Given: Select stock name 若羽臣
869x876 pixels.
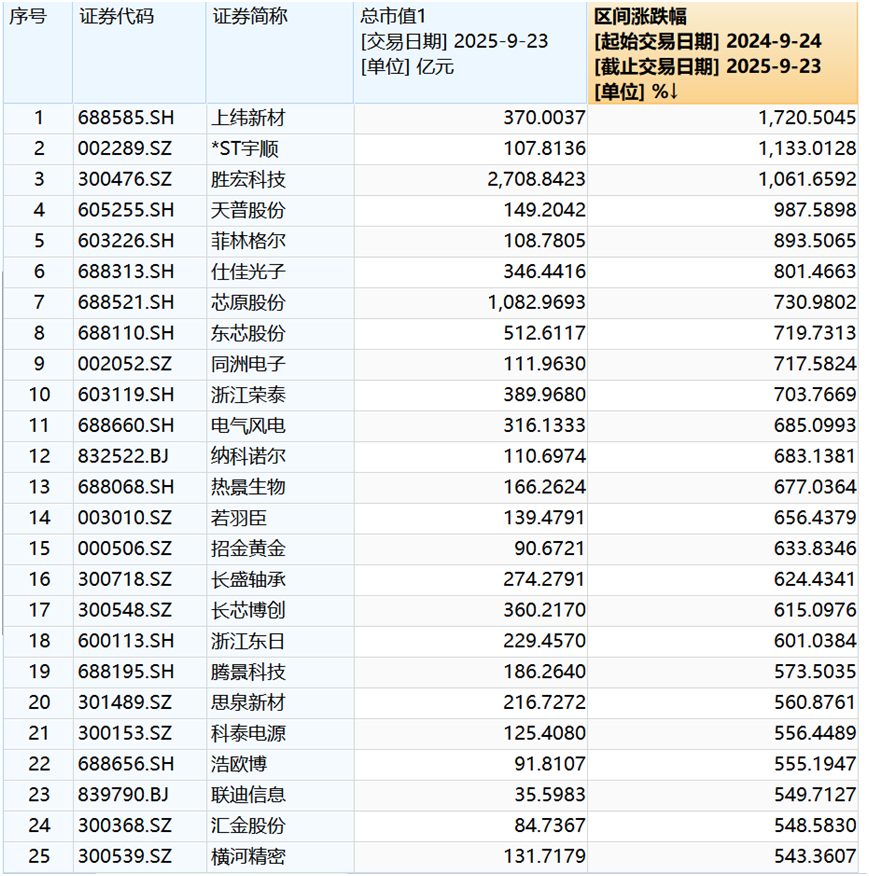Looking at the screenshot, I should click(239, 518).
